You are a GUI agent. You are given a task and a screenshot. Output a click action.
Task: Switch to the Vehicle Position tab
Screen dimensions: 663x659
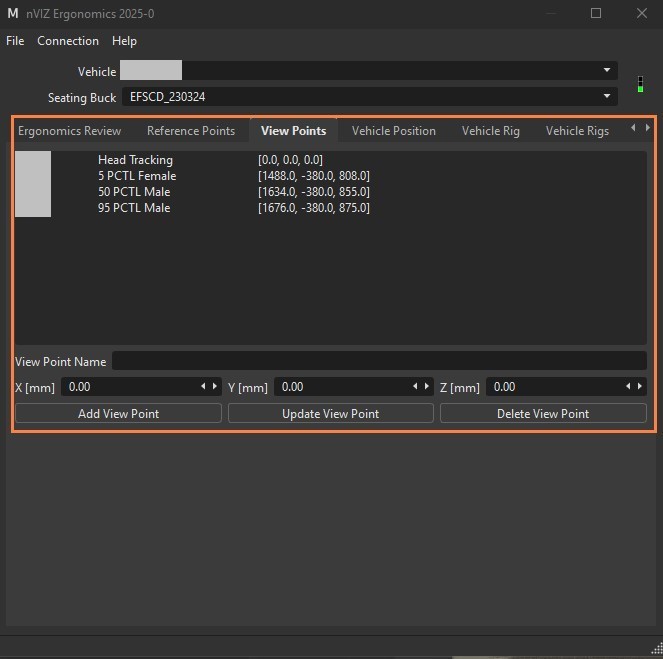394,131
